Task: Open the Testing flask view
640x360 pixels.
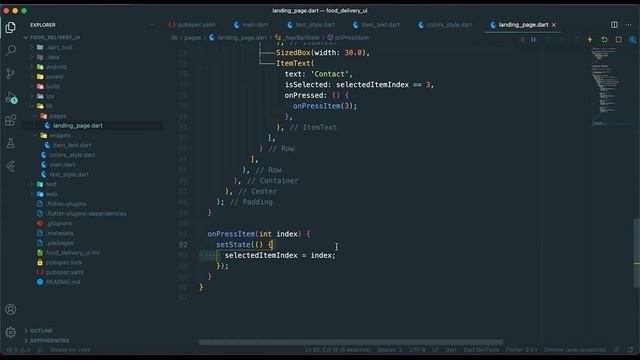Action: click(11, 143)
